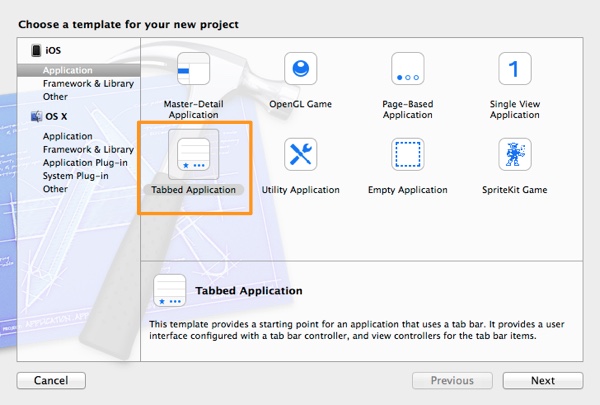Select the Empty Application template icon

407,156
